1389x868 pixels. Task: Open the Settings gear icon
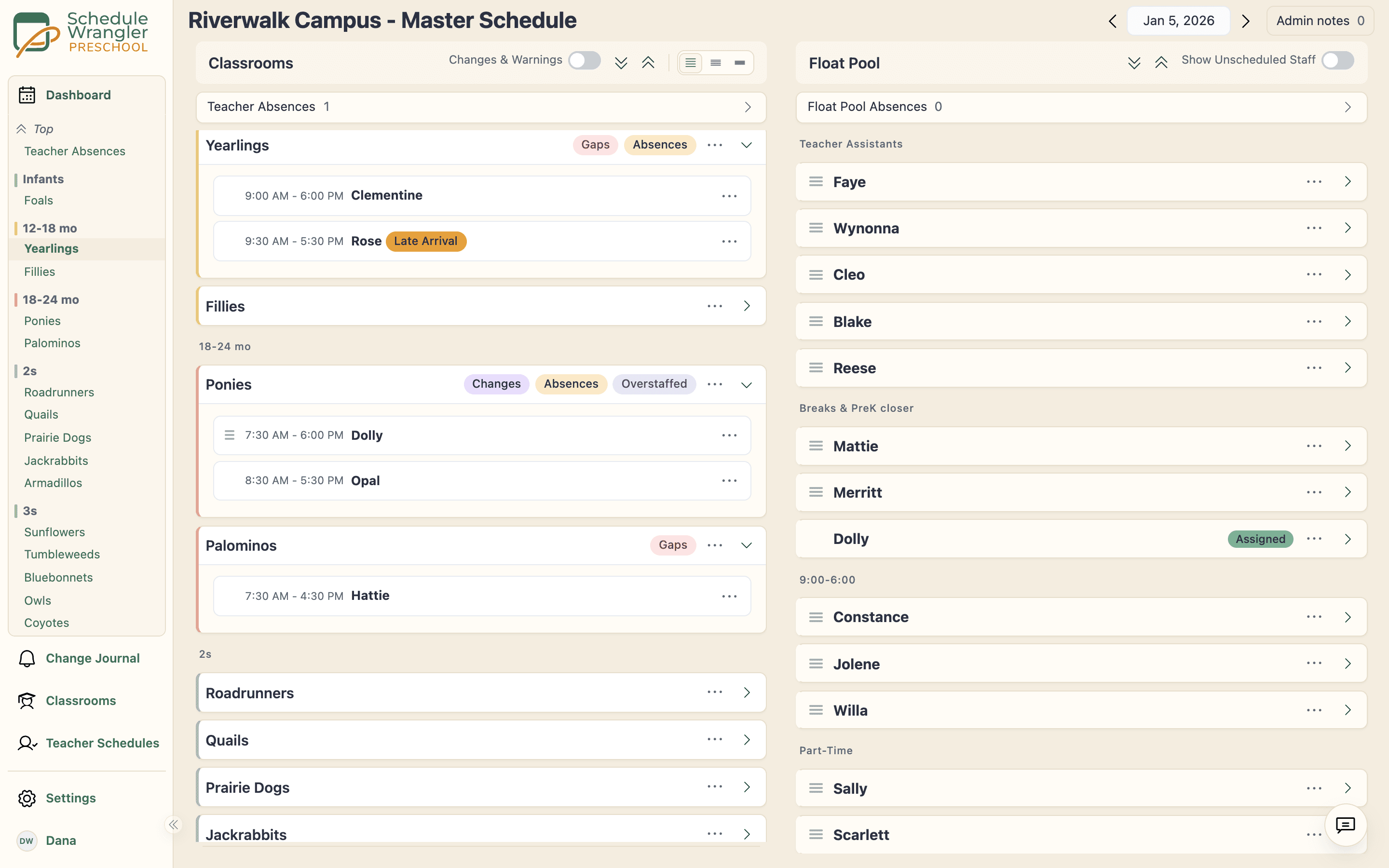tap(27, 798)
